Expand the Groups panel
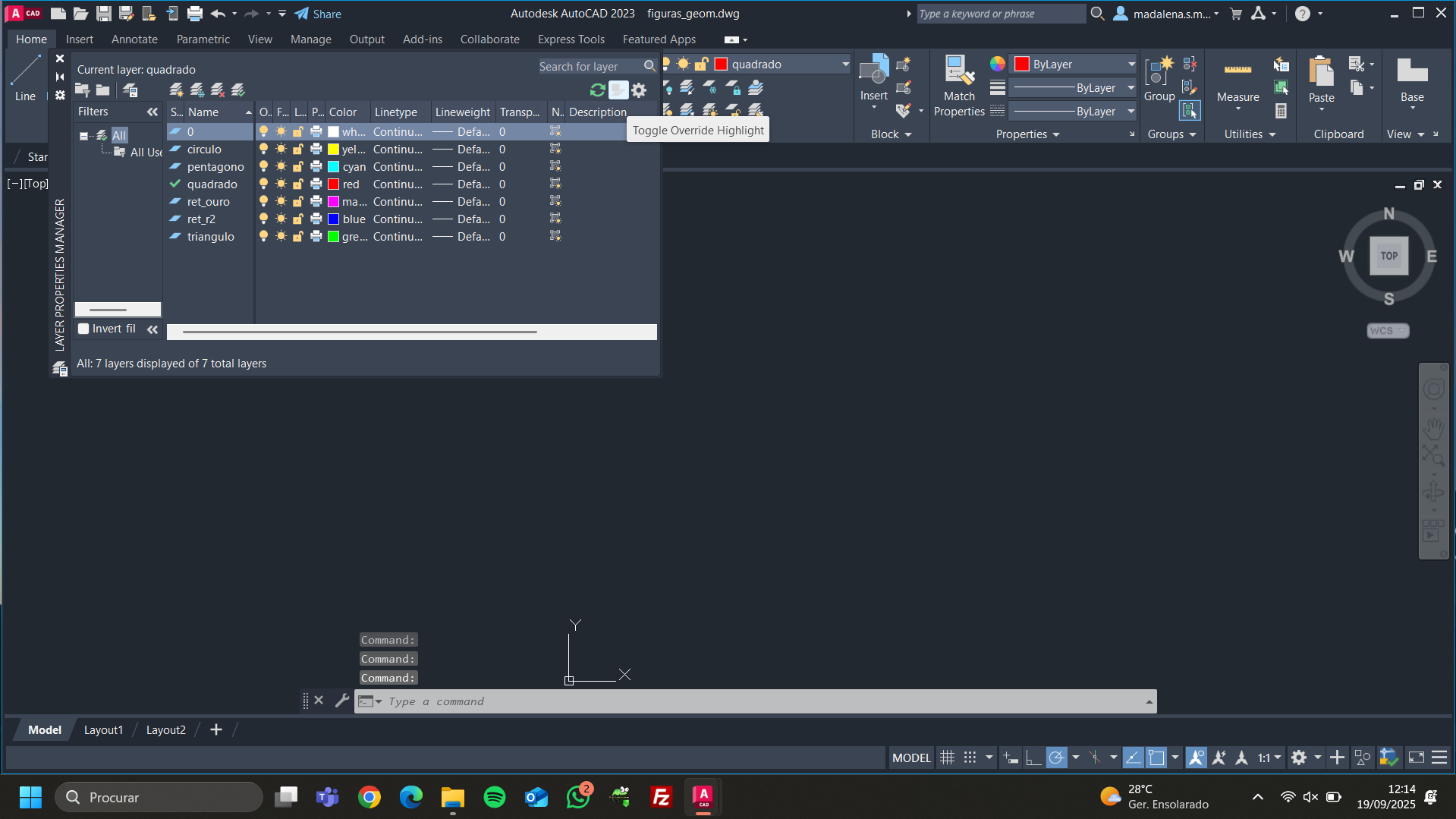 (x=1171, y=134)
